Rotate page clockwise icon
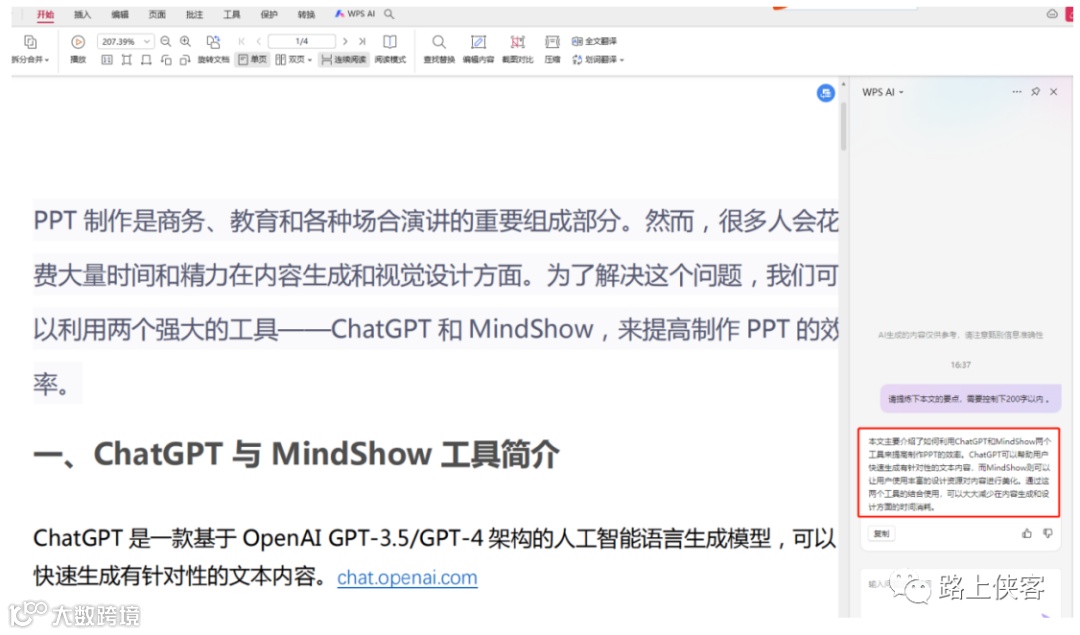The image size is (1080, 635). point(185,60)
